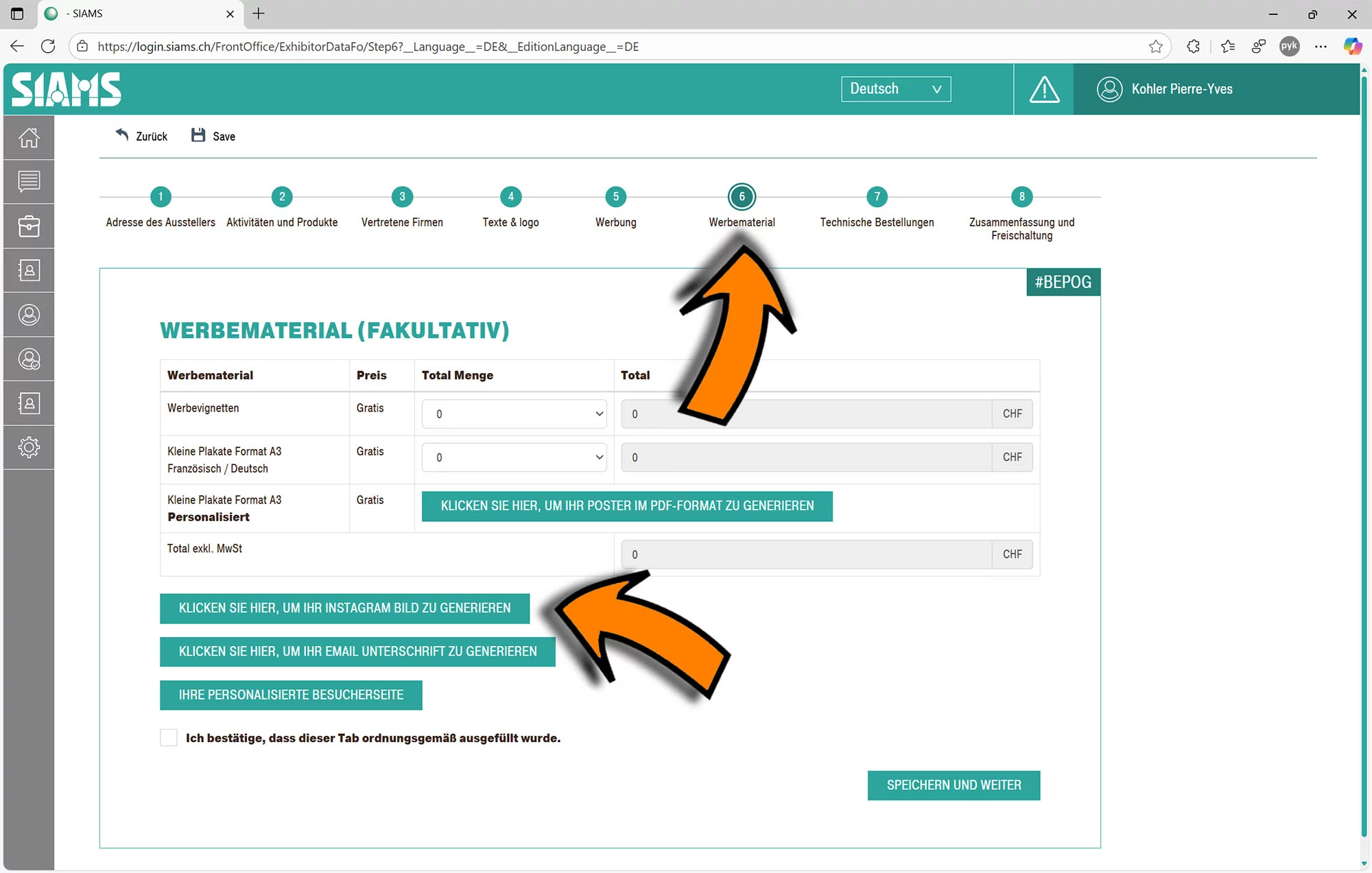The image size is (1372, 873).
Task: Open the message list icon in sidebar
Action: coord(29,182)
